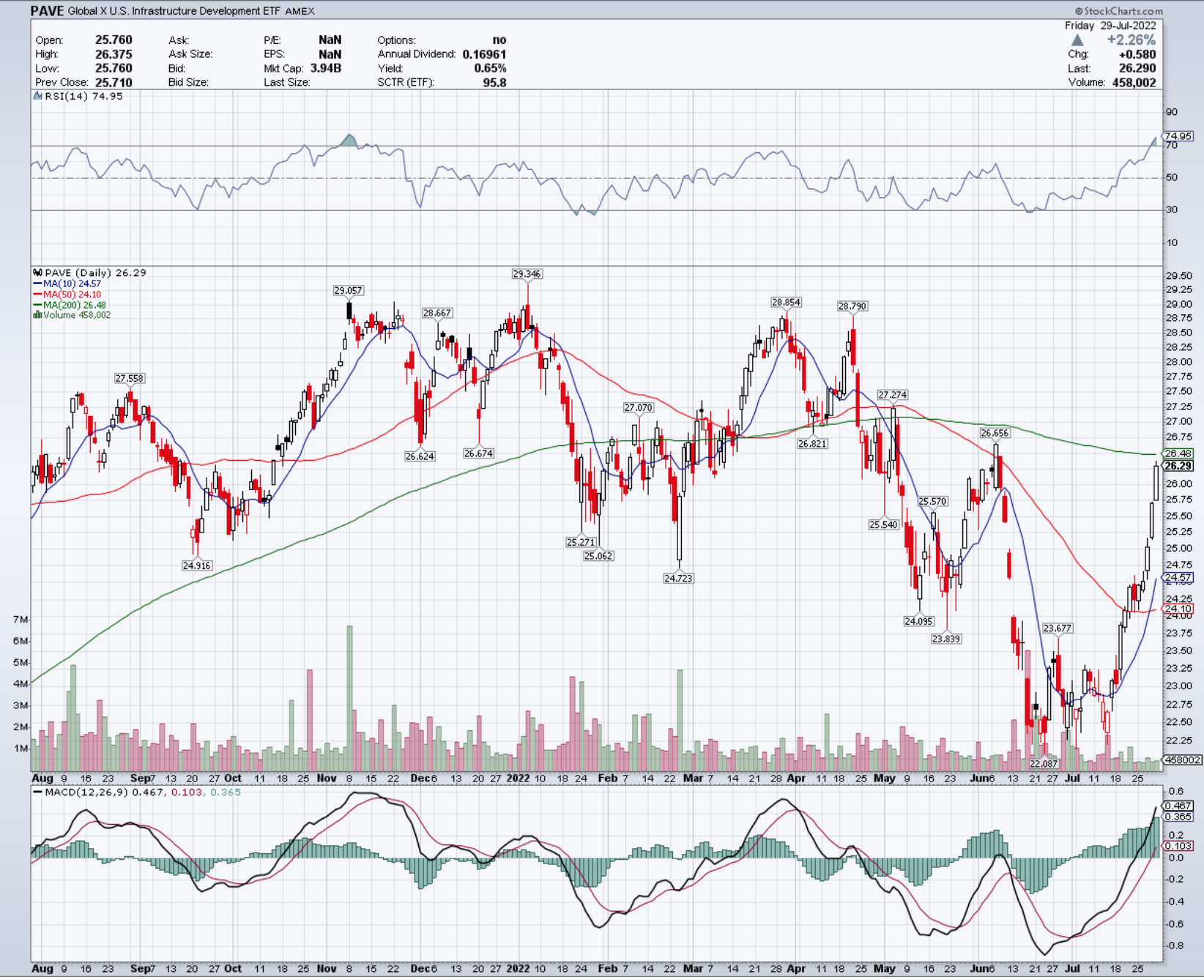Click the PAVE (Daily) 26.29 legend label
The image size is (1204, 980).
coord(96,272)
